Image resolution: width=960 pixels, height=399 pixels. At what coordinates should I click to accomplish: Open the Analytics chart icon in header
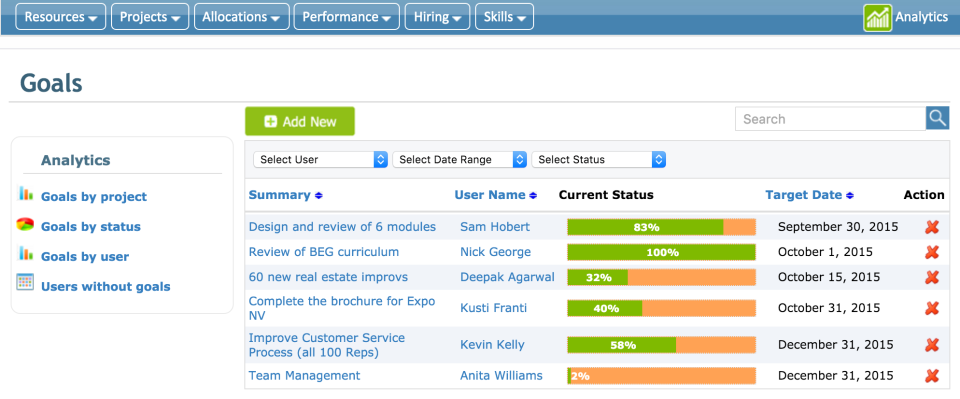pos(877,17)
